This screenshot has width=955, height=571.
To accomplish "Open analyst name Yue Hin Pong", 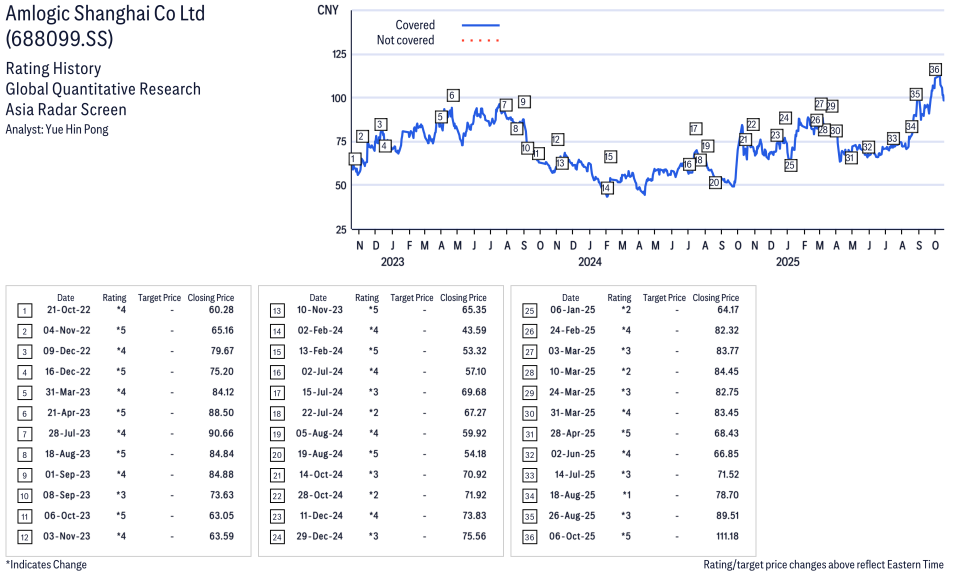I will pyautogui.click(x=57, y=129).
